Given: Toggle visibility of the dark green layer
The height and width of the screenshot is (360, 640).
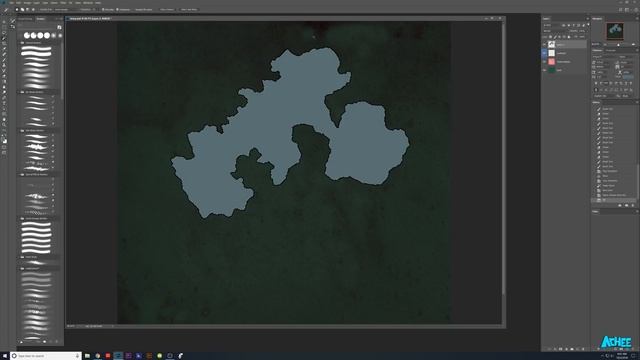Looking at the screenshot, I should 544,70.
